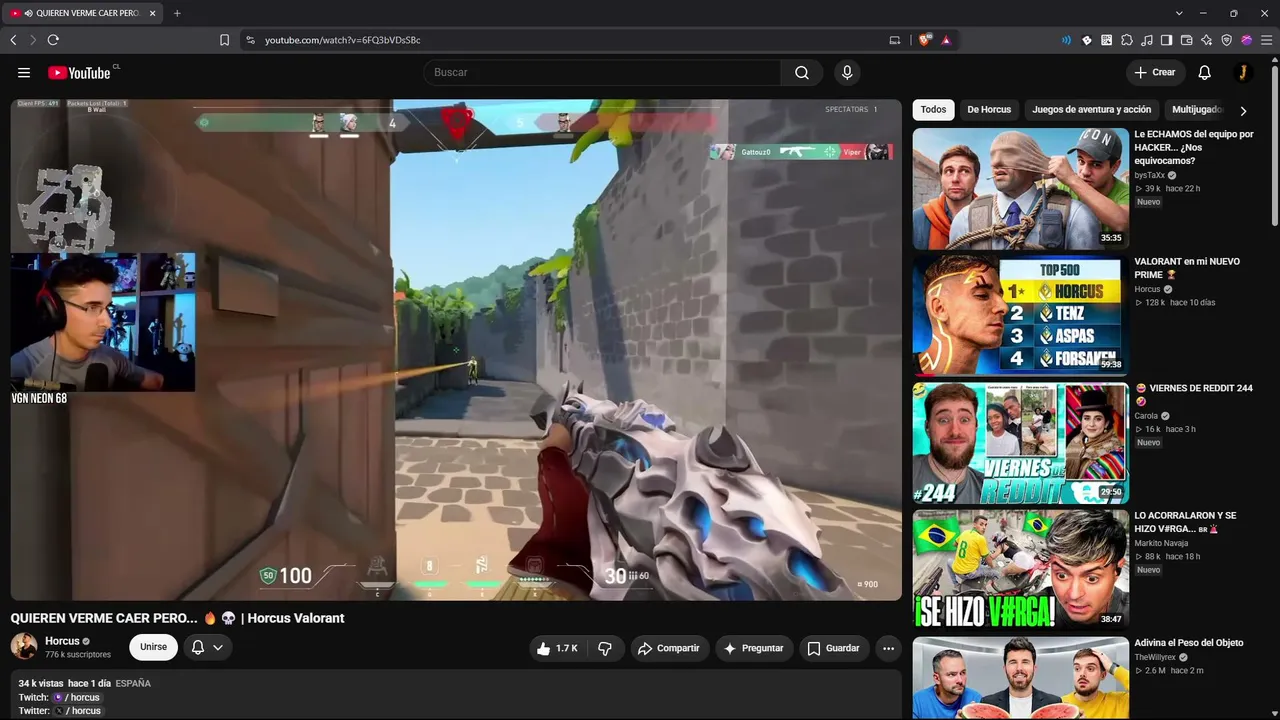Viewport: 1280px width, 720px height.
Task: Click the '34 k vistas' text
Action: click(41, 683)
